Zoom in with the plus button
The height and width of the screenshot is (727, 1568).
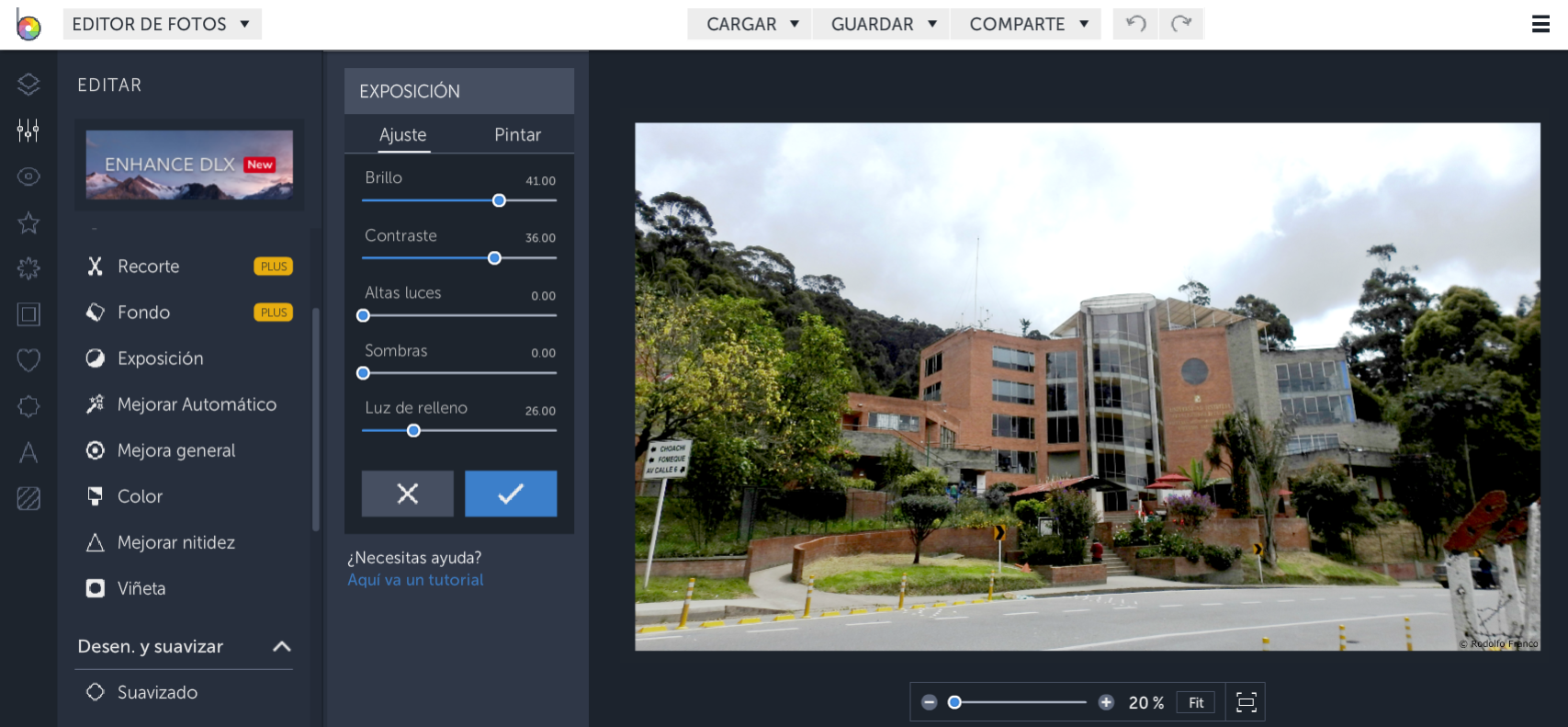[x=1106, y=703]
